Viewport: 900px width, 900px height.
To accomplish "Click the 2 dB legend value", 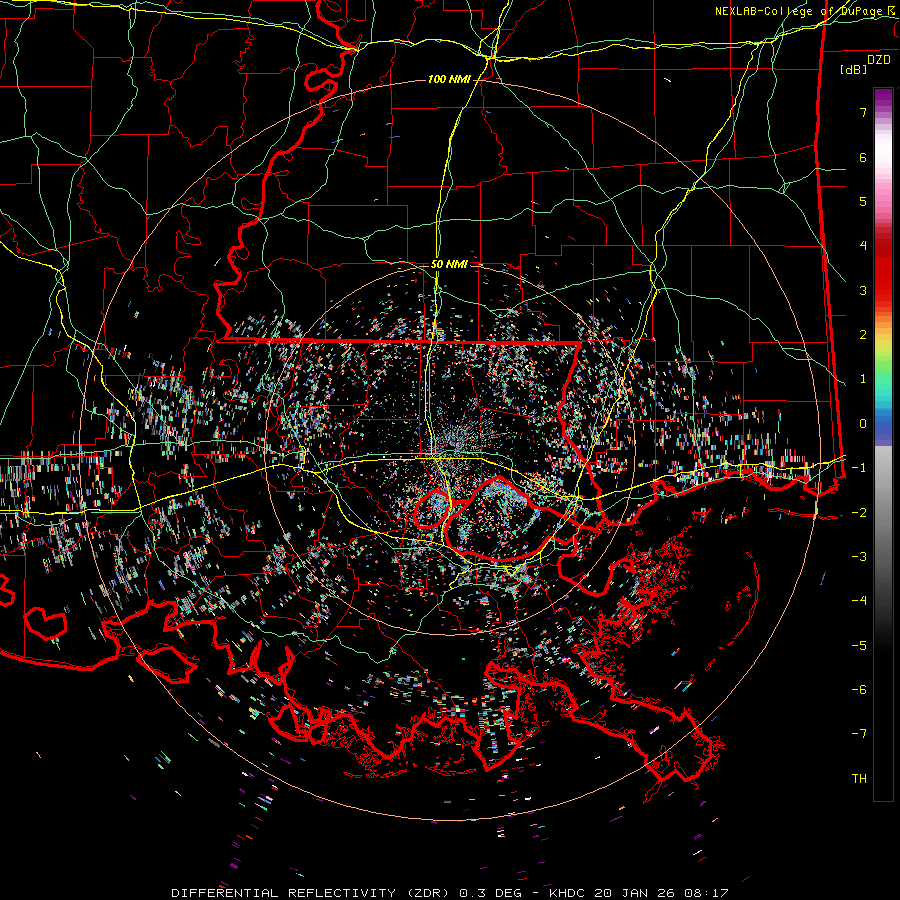I will point(863,335).
